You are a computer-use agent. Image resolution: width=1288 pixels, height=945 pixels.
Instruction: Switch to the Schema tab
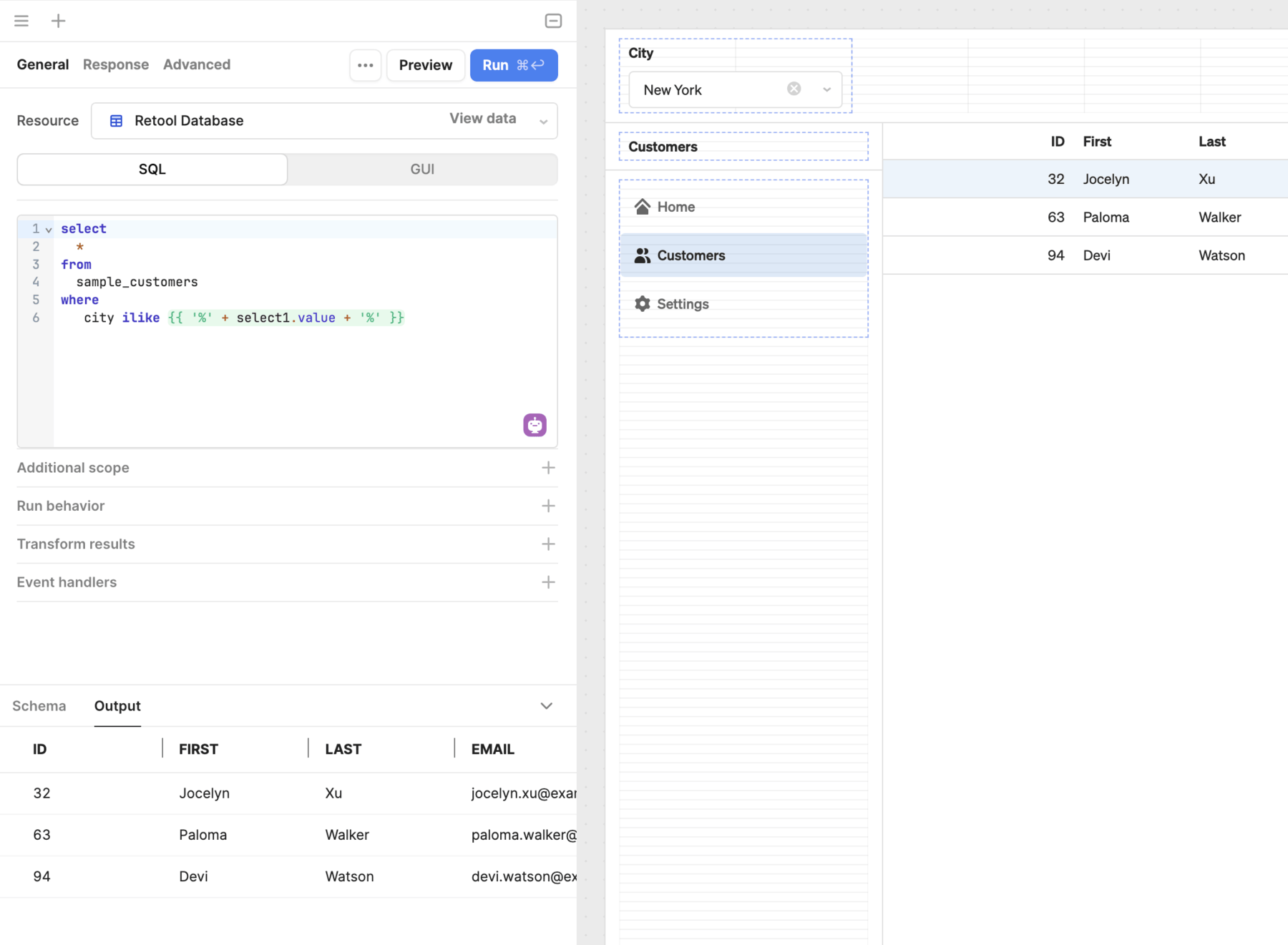pos(39,706)
